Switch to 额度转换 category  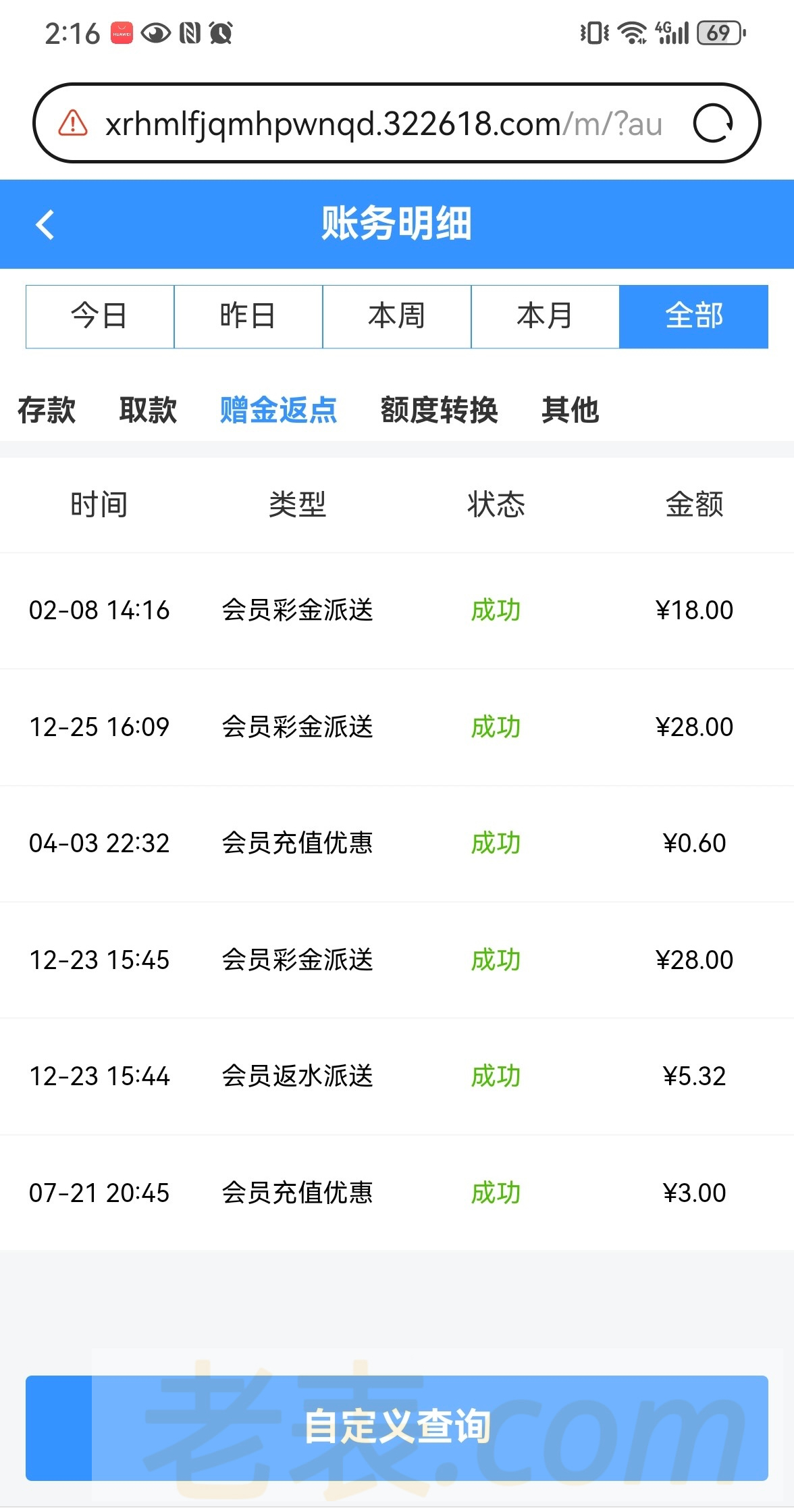(439, 410)
